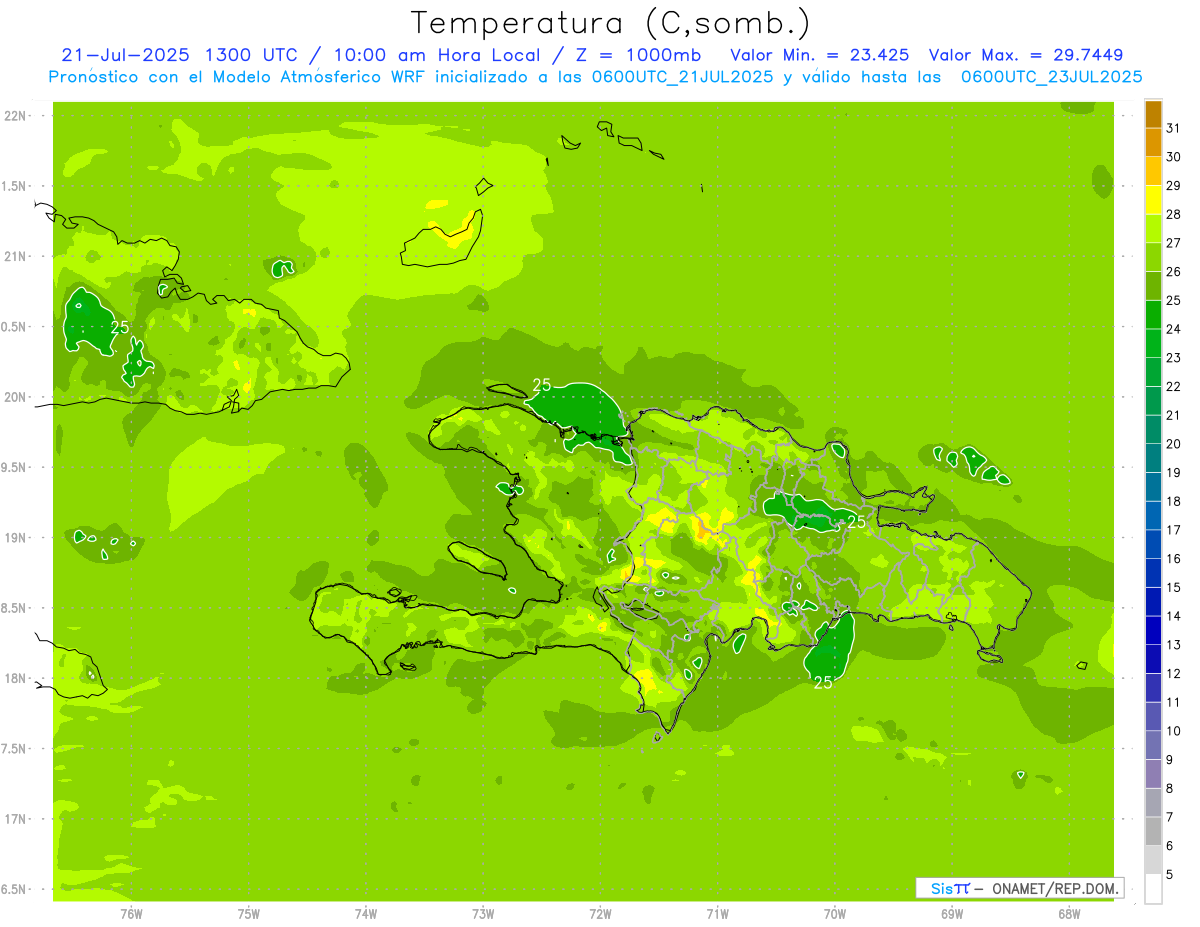
Task: Pick the purple legend swatch between 8 and 9
Action: (1153, 774)
